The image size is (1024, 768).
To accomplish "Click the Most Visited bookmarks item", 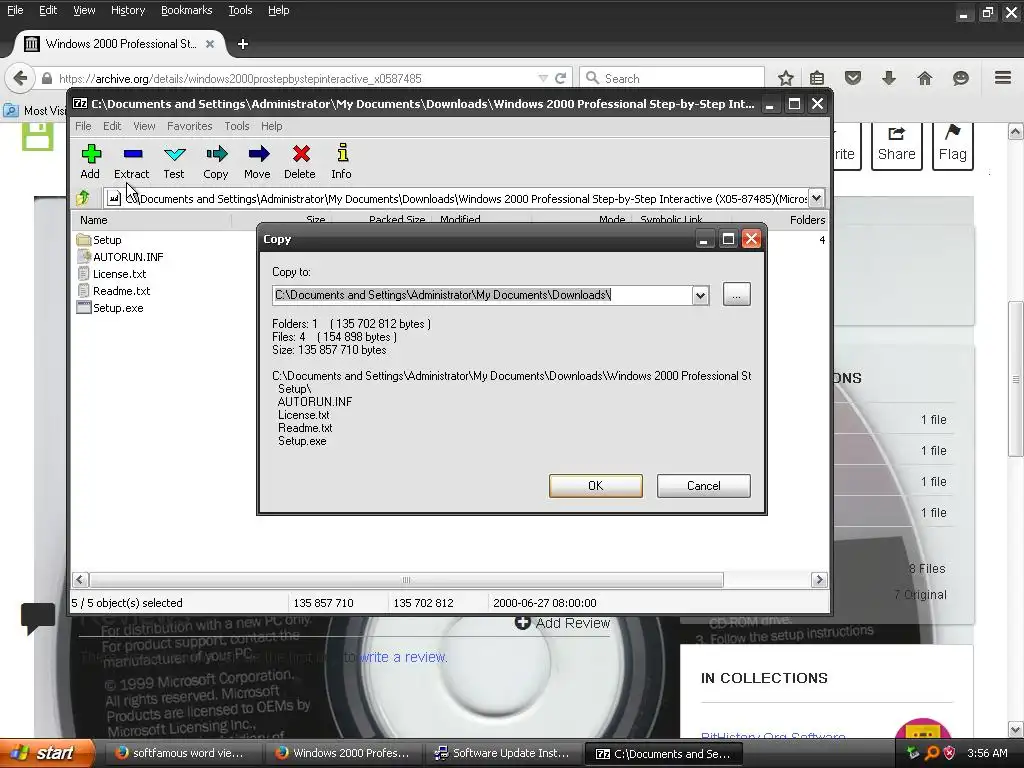I will 36,110.
